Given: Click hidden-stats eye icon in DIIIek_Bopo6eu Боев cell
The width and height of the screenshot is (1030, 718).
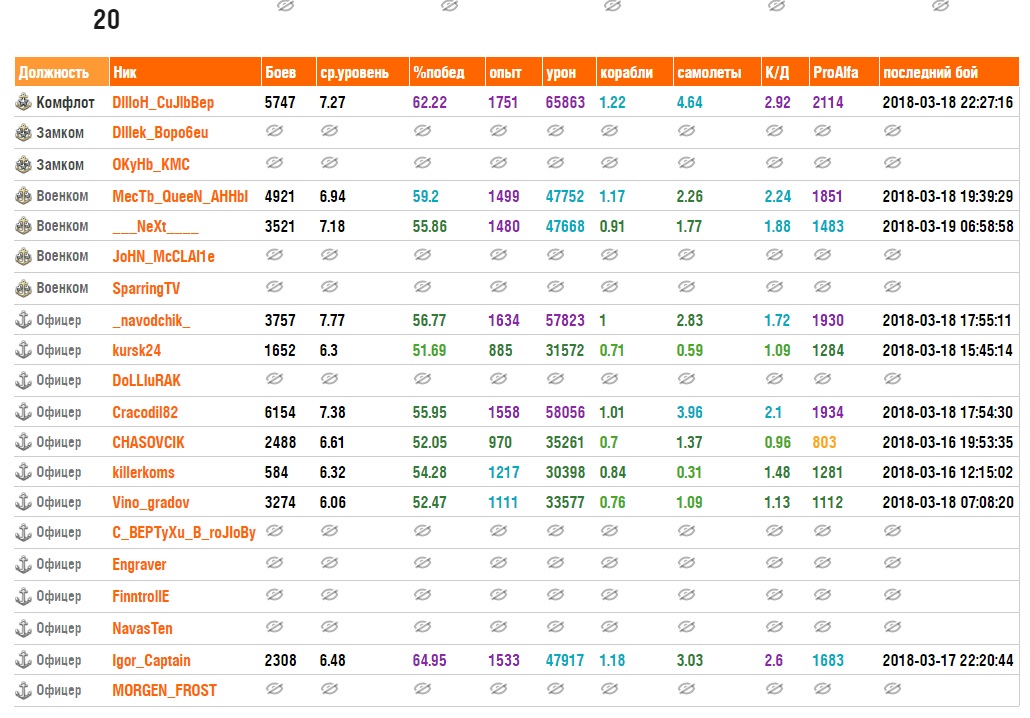Looking at the screenshot, I should (275, 131).
